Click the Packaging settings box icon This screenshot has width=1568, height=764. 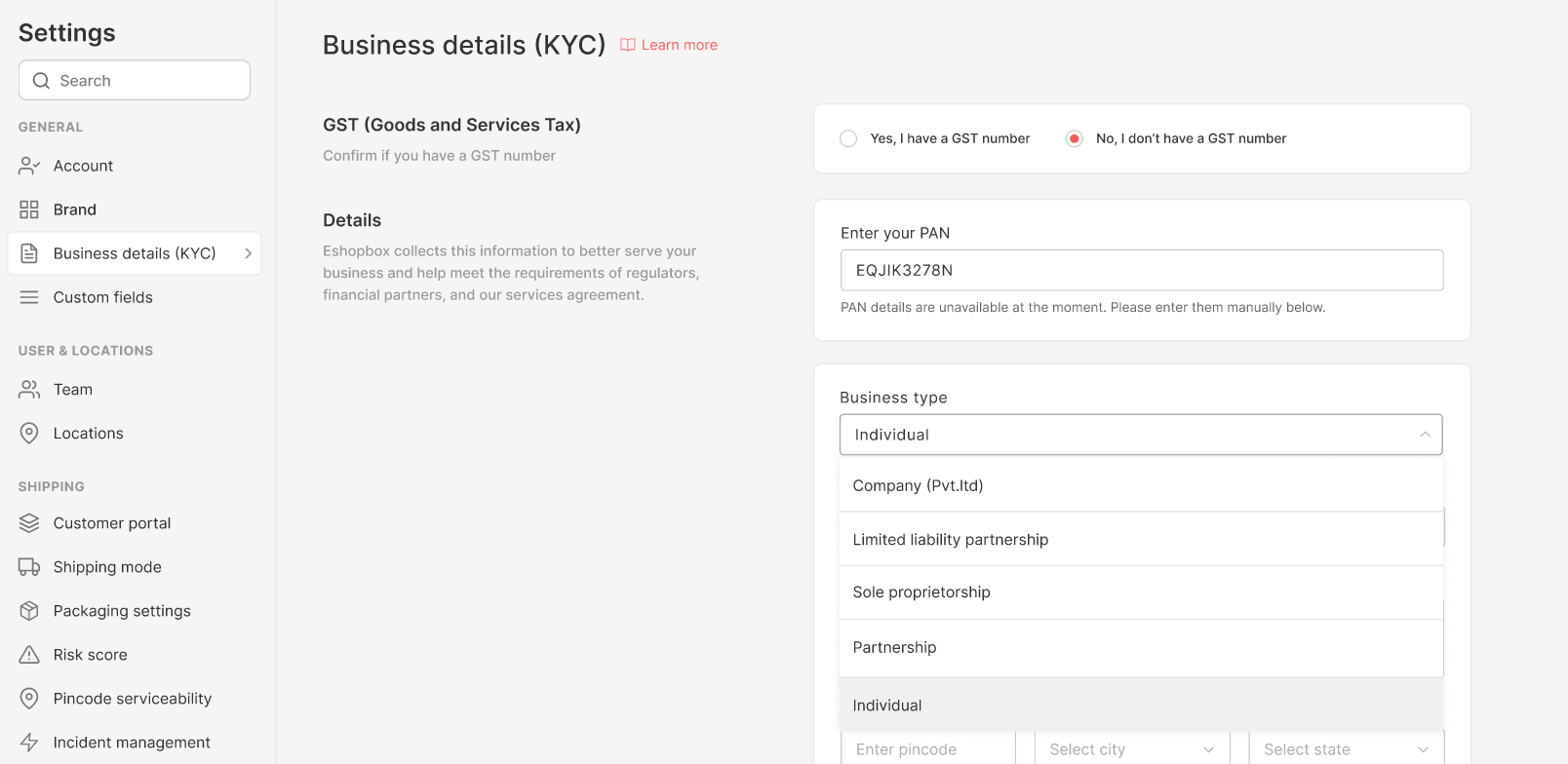coord(29,611)
